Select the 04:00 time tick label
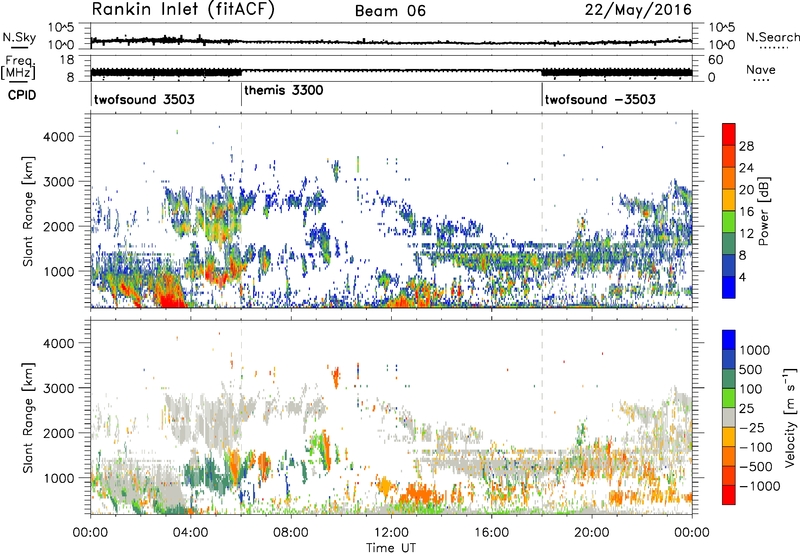The image size is (800, 554). 190,533
